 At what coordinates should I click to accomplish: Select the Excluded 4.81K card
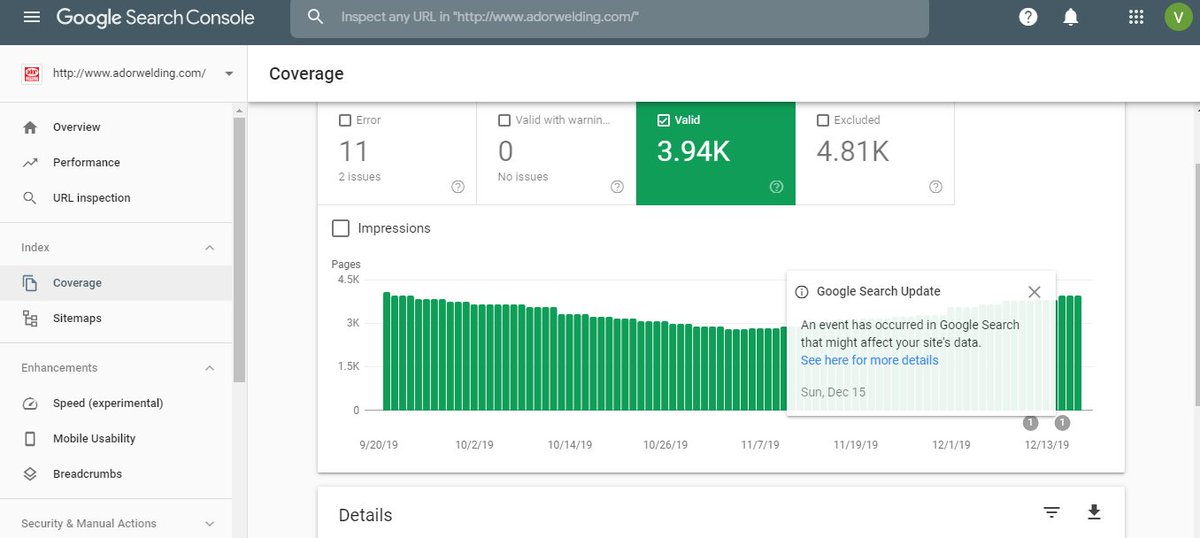coord(875,153)
